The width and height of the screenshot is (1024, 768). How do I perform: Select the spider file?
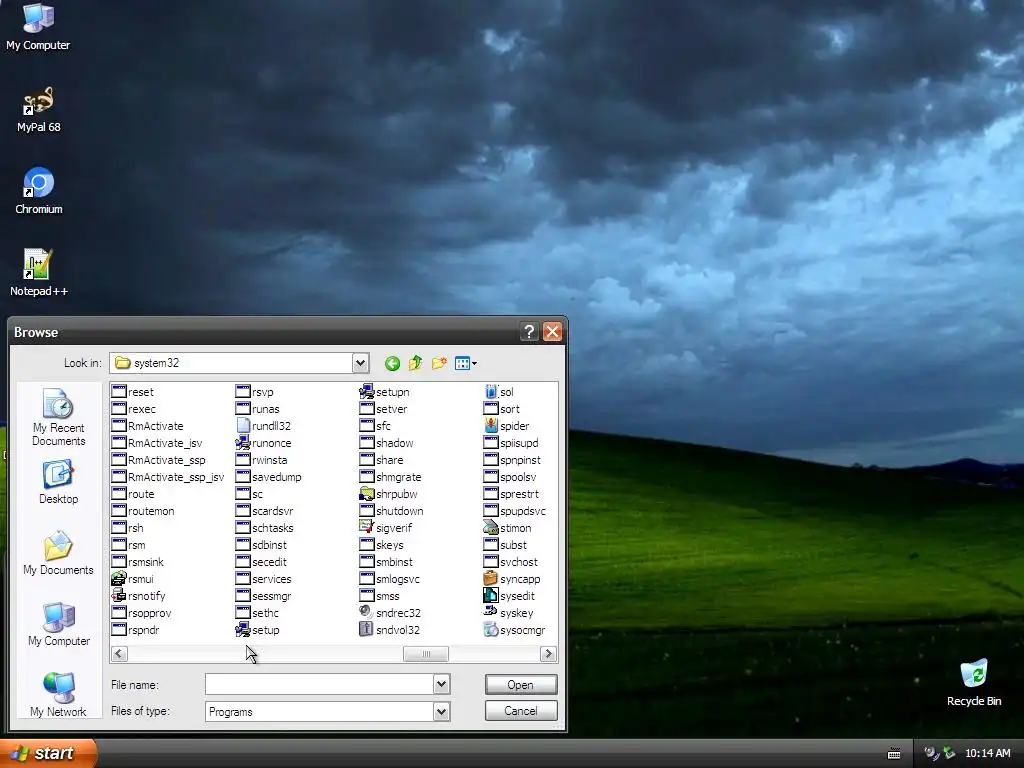click(x=507, y=426)
